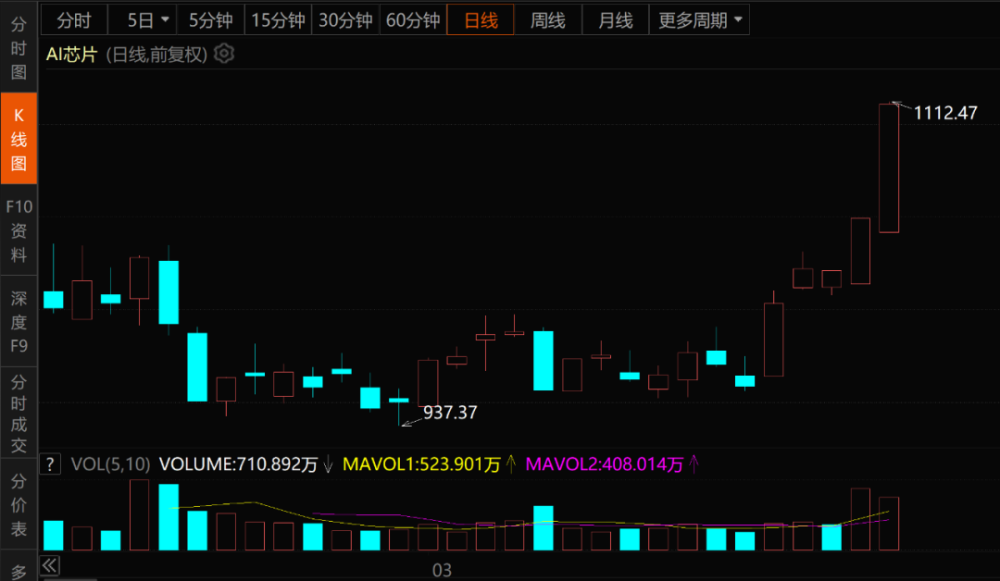Select the 月线 period tab
This screenshot has height=581, width=1000.
point(615,20)
